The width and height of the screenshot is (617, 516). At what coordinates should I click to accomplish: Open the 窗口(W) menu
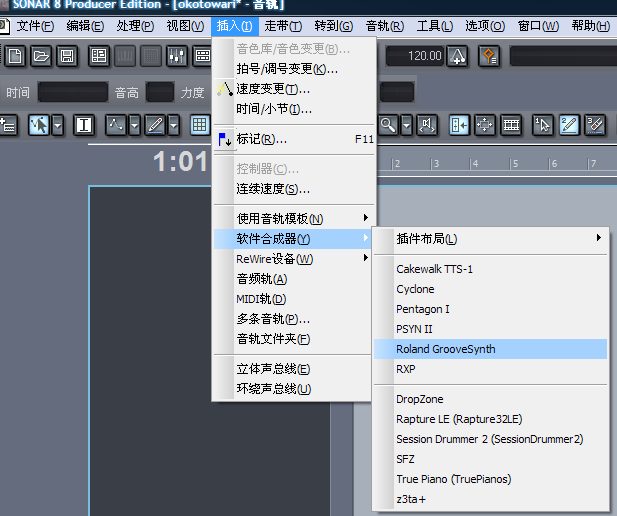pyautogui.click(x=538, y=26)
